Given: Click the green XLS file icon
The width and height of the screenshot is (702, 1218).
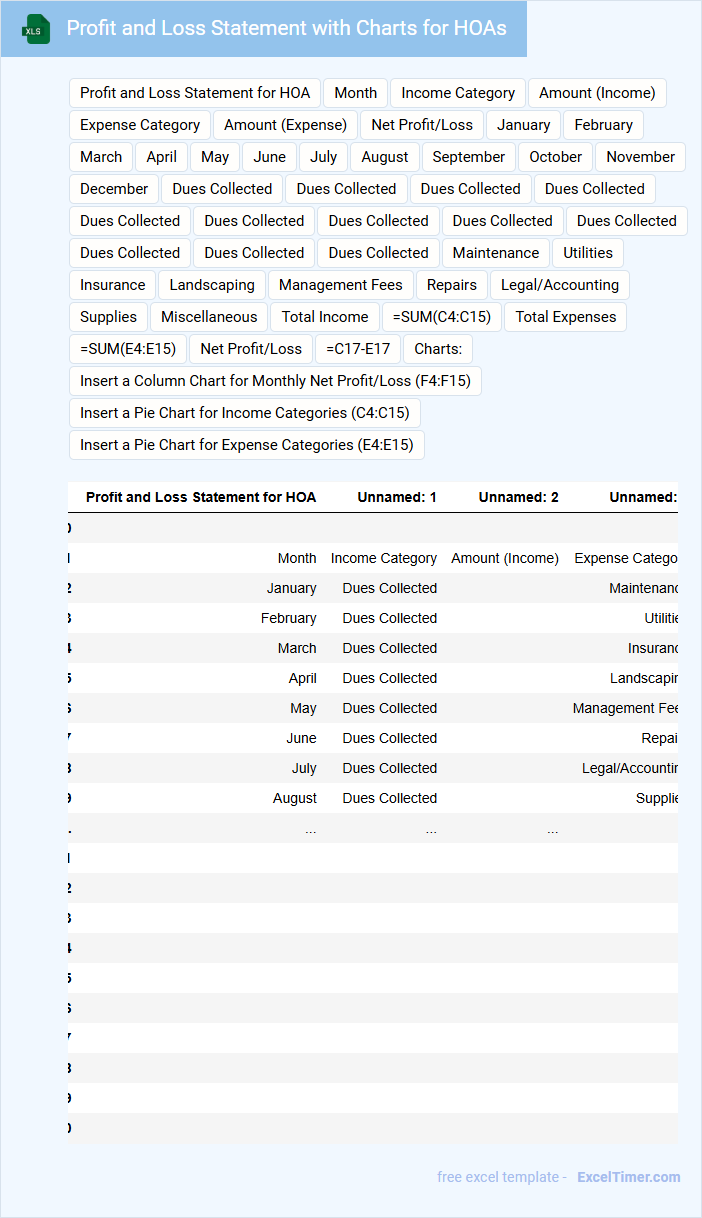Looking at the screenshot, I should coord(37,29).
